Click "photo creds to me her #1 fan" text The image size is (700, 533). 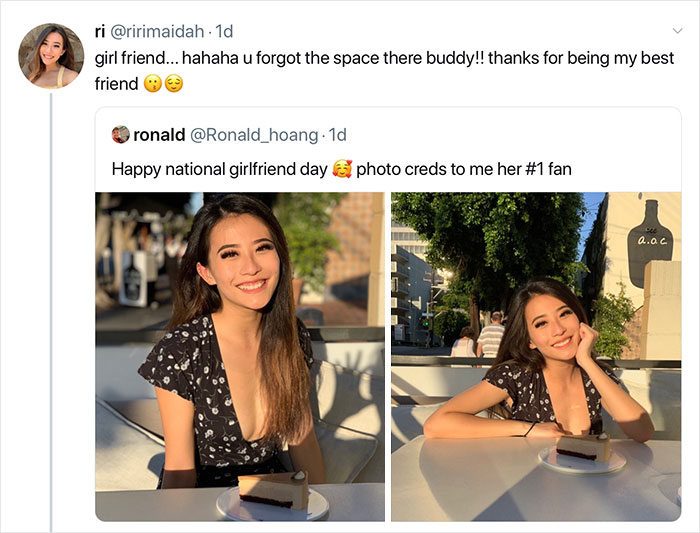(x=464, y=169)
